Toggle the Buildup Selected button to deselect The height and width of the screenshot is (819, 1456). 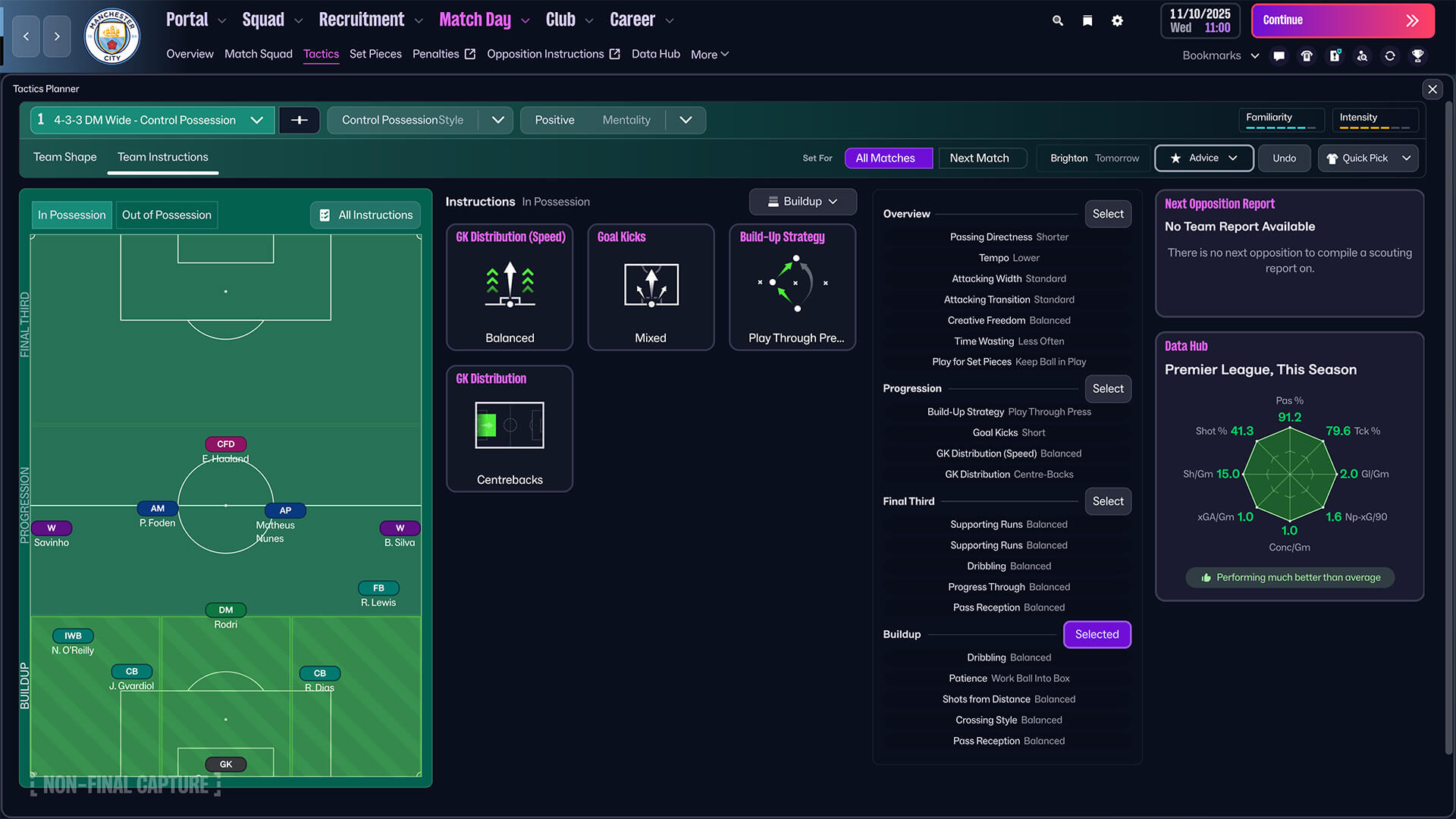[x=1097, y=634]
